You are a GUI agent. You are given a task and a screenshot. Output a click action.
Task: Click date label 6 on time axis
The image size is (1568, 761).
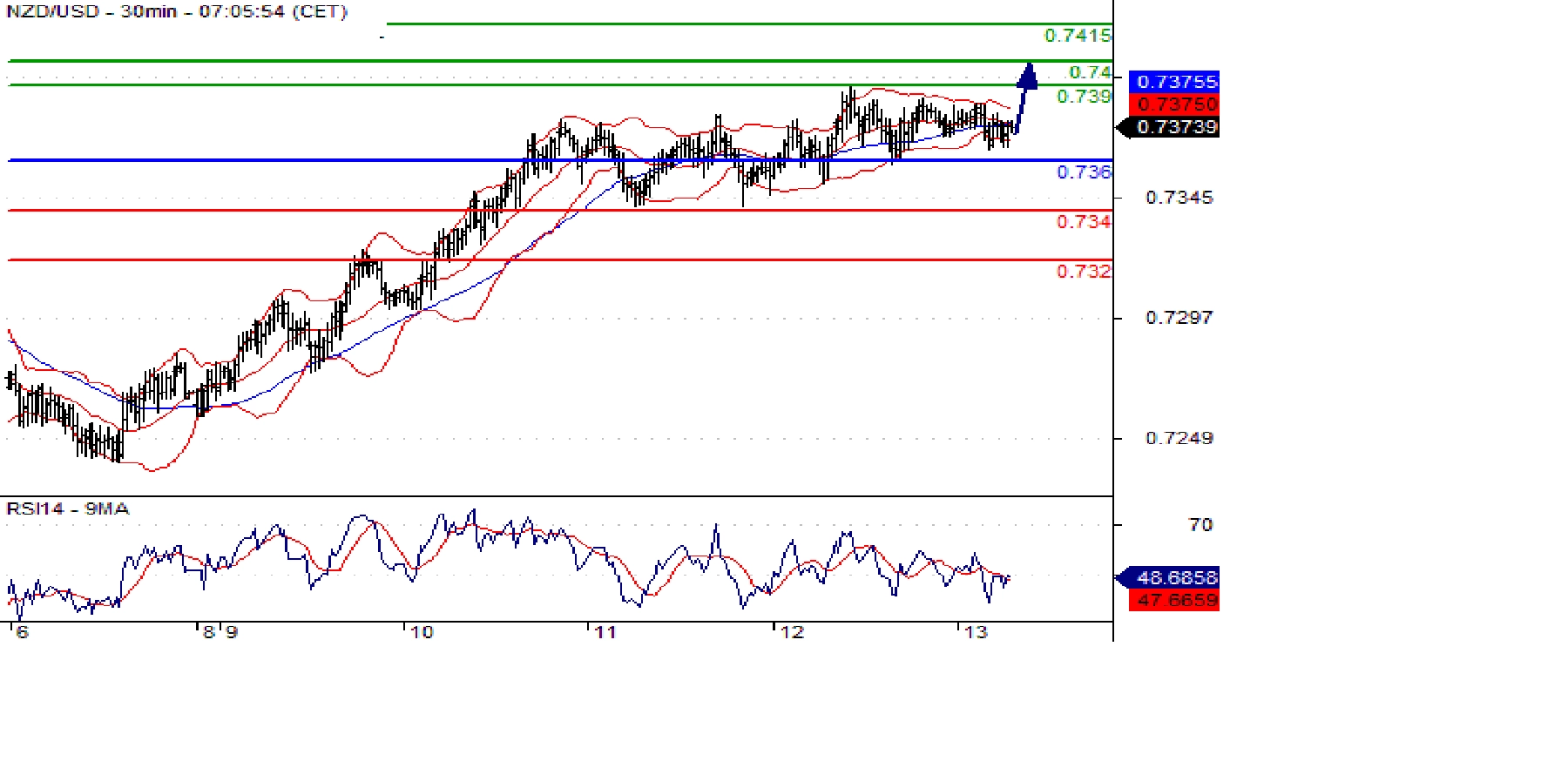pyautogui.click(x=23, y=633)
